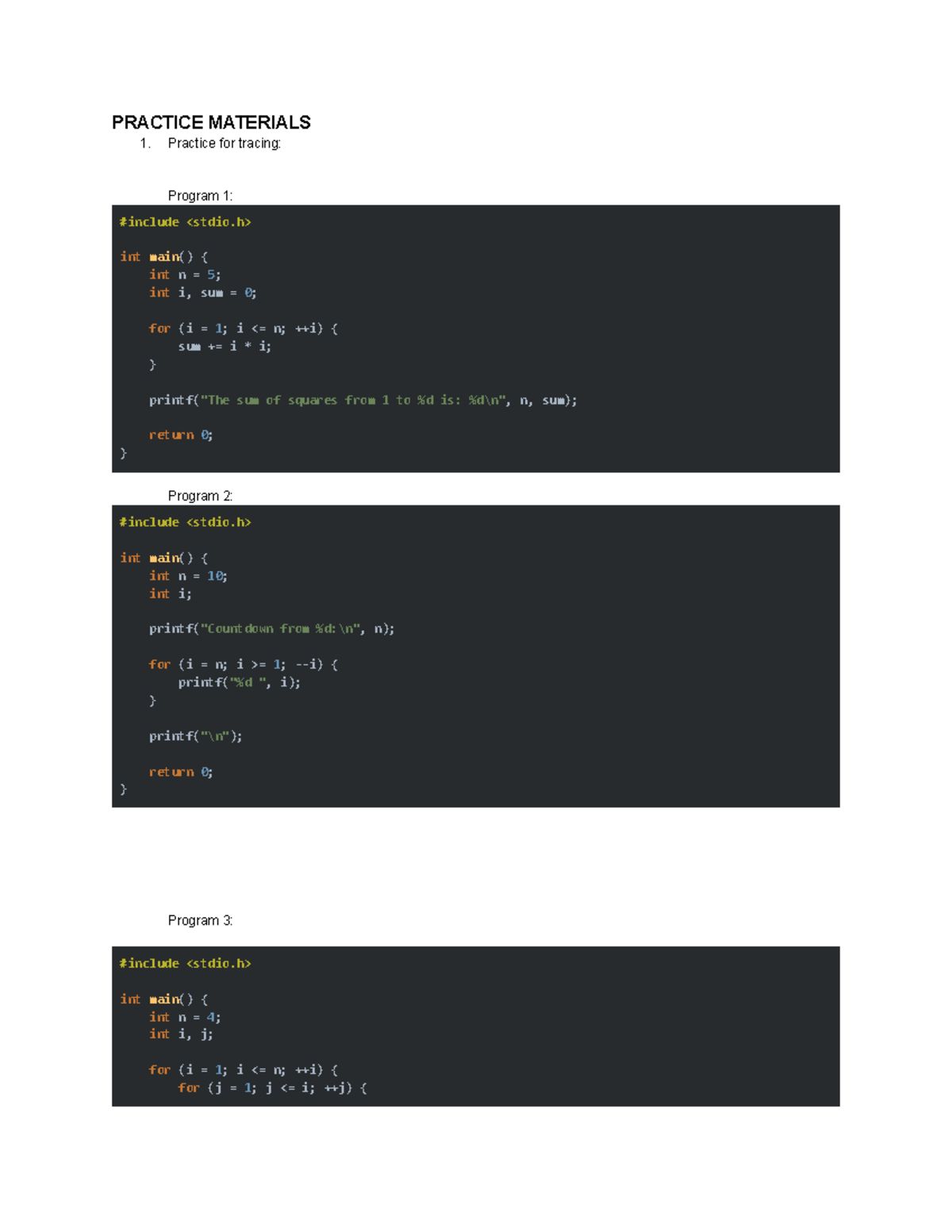952x1232 pixels.
Task: Click the closing brace ending Program 1
Action: (x=123, y=453)
